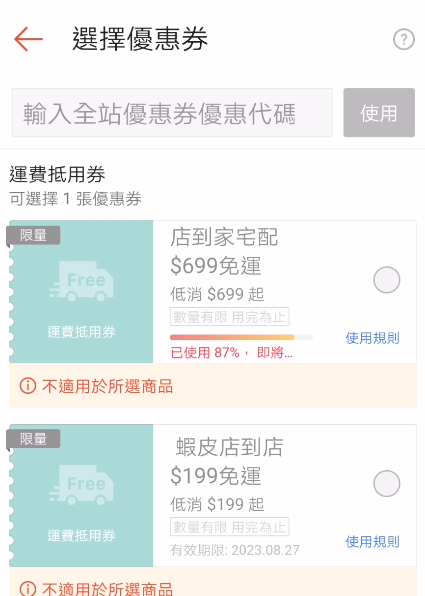Tap the 限量 badge on the first voucher
Screen dimensions: 425x596
click(x=33, y=235)
